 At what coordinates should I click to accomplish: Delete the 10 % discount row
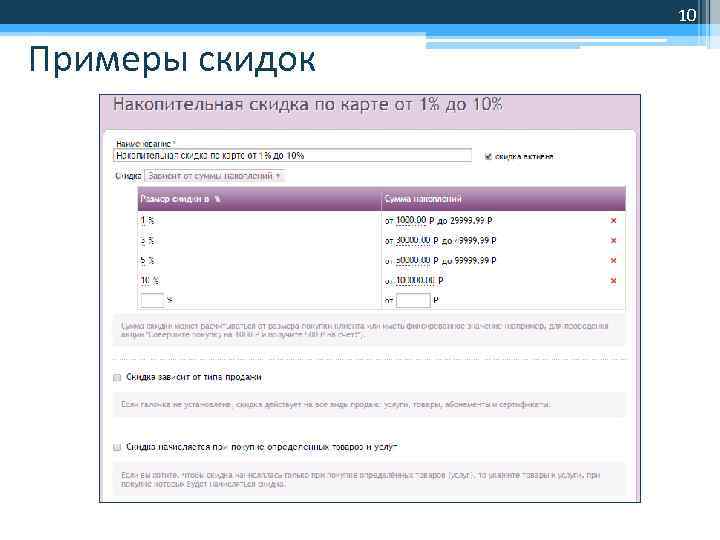click(613, 281)
